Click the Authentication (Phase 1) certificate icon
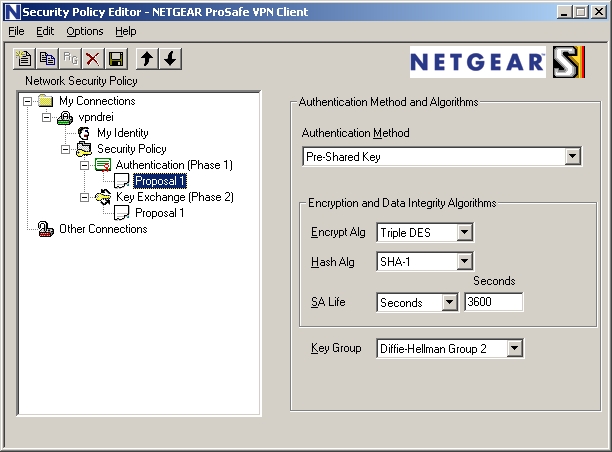The width and height of the screenshot is (612, 452). (103, 165)
